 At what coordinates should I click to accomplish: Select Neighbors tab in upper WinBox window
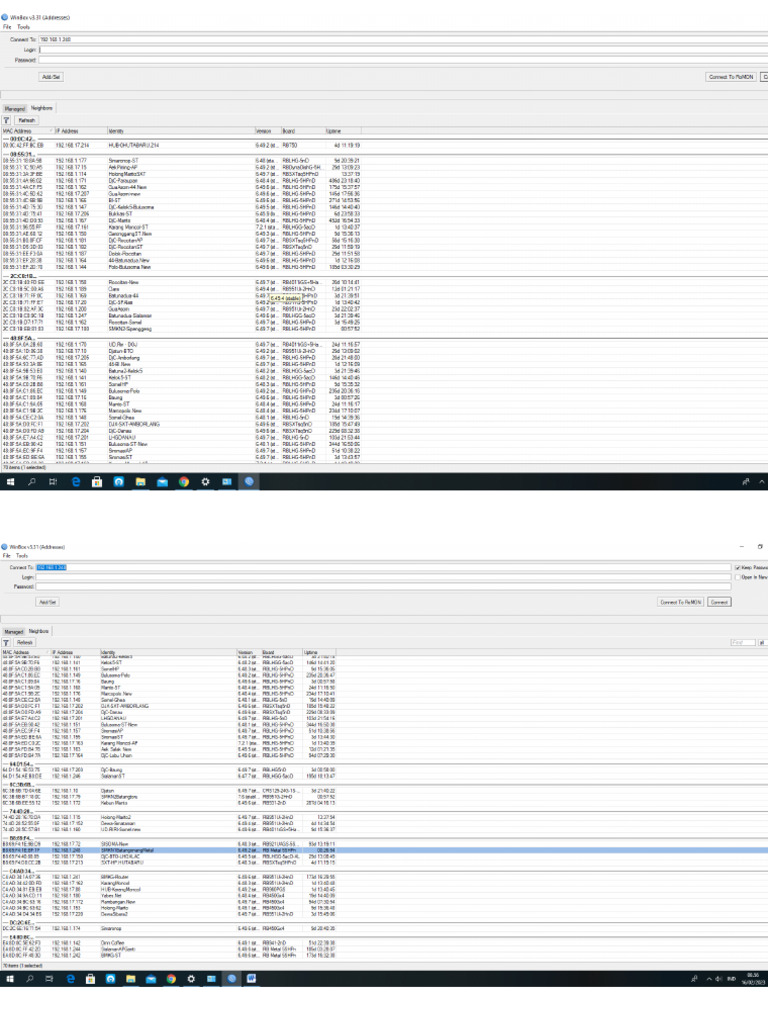coord(42,108)
